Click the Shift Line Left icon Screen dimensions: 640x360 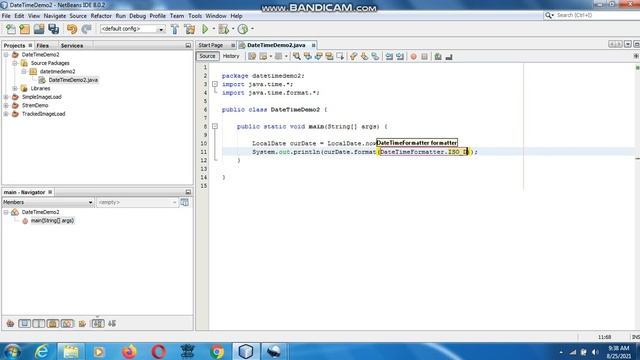(x=389, y=57)
